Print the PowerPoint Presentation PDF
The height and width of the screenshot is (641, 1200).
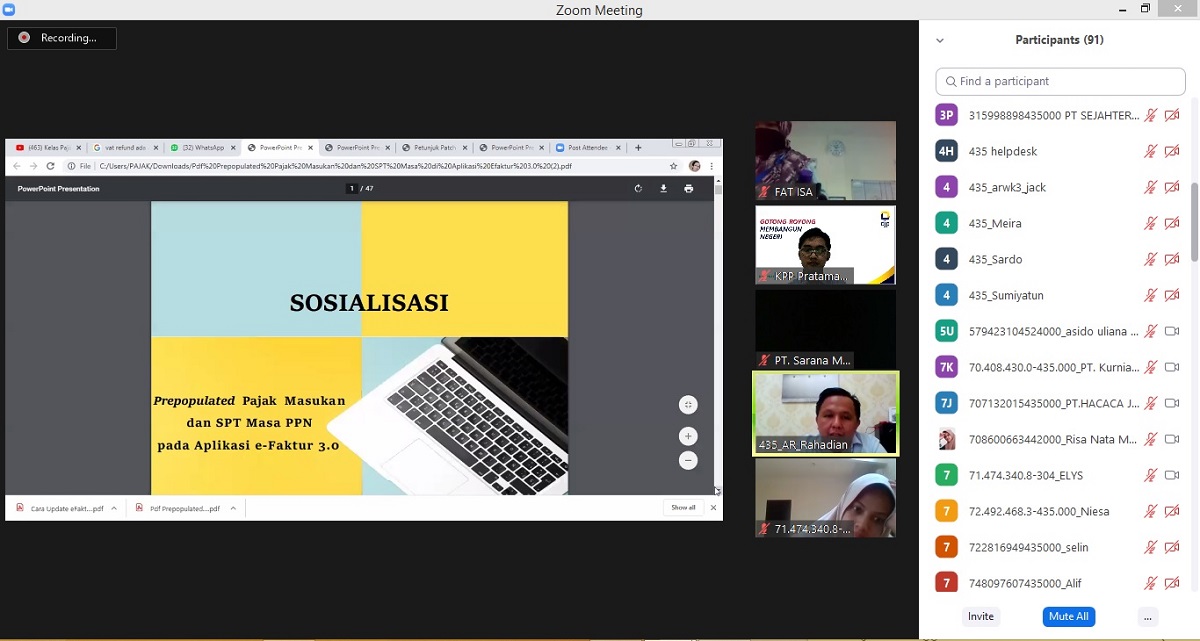click(x=688, y=188)
